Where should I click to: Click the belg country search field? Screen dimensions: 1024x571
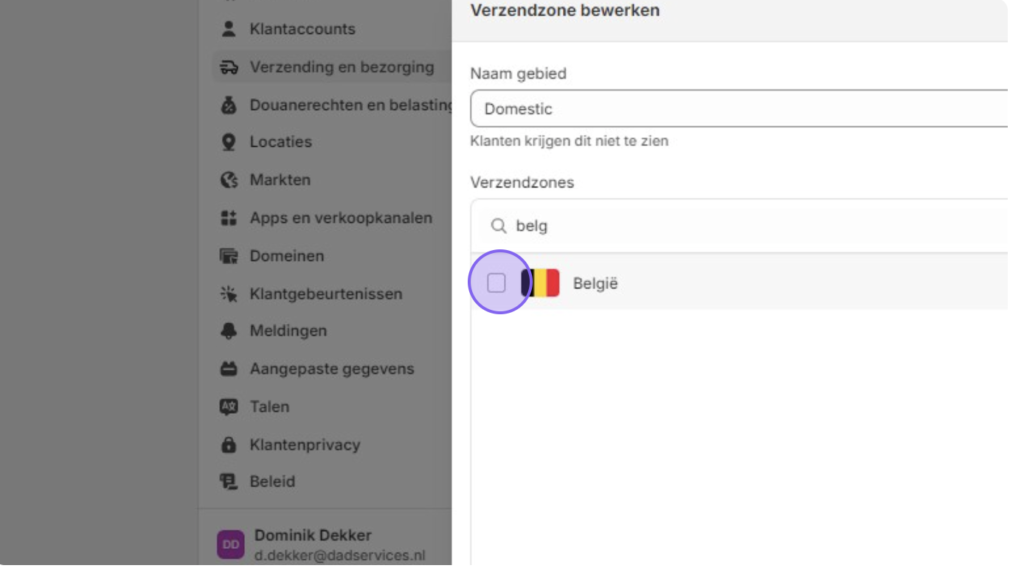coord(739,225)
